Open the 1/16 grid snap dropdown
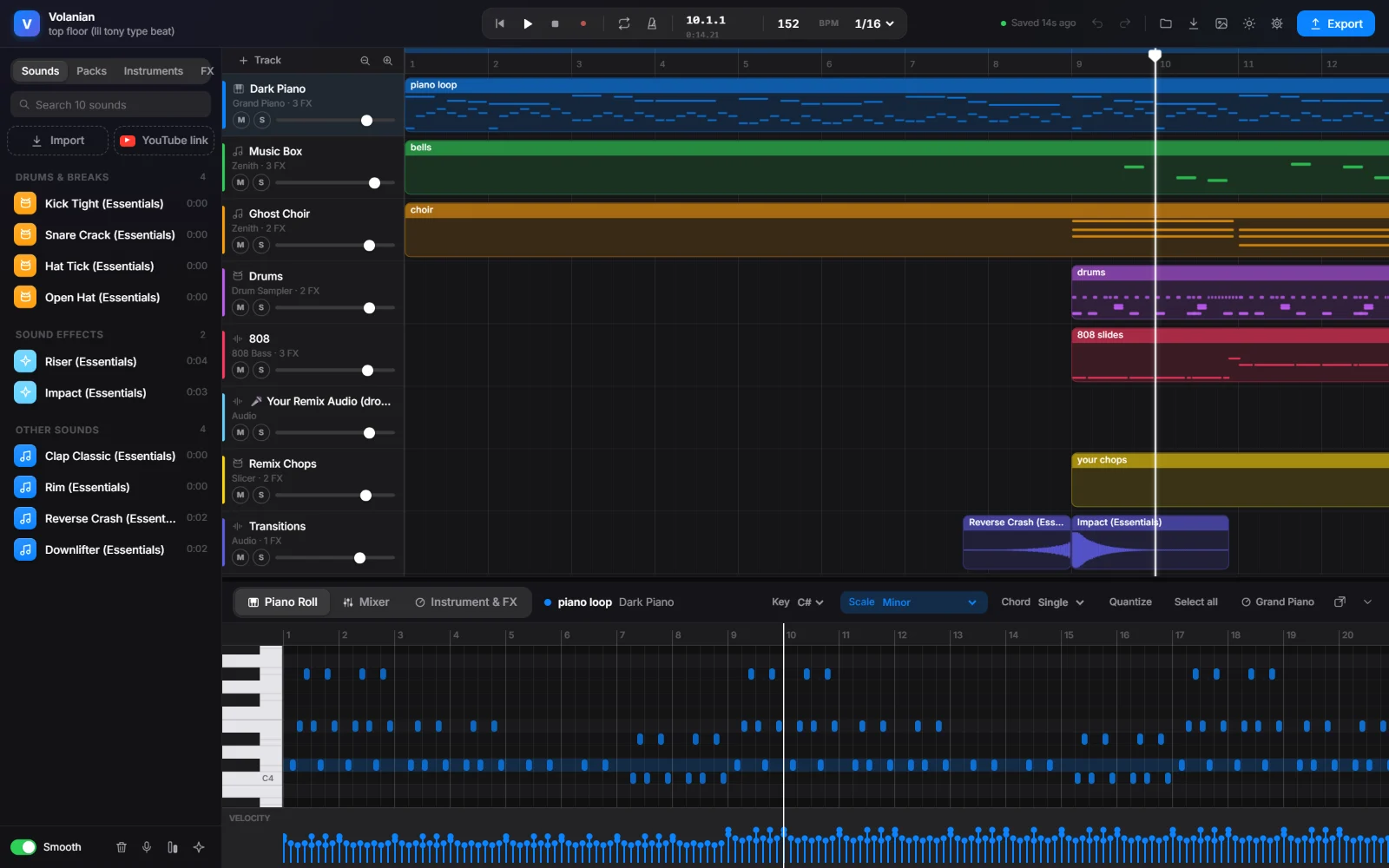The width and height of the screenshot is (1389, 868). [874, 23]
